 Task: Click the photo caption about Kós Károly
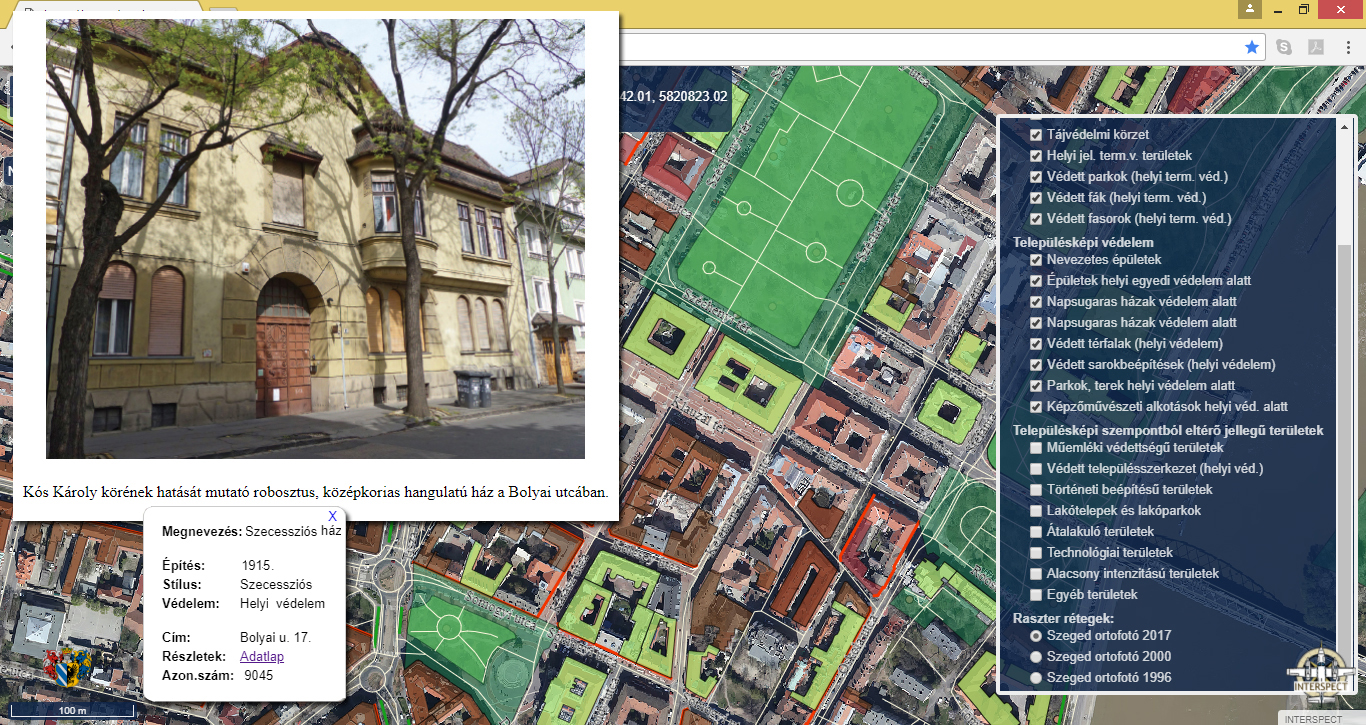(315, 492)
